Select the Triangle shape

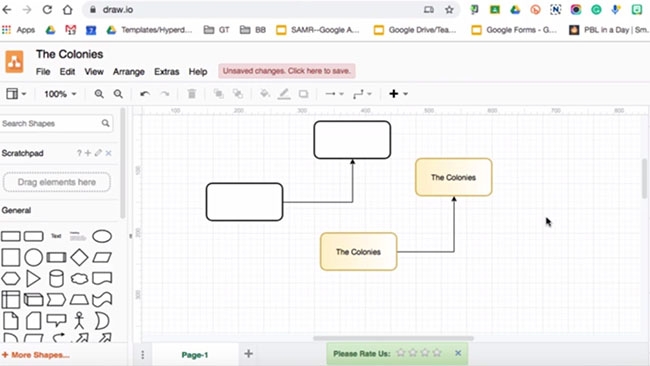(x=33, y=279)
